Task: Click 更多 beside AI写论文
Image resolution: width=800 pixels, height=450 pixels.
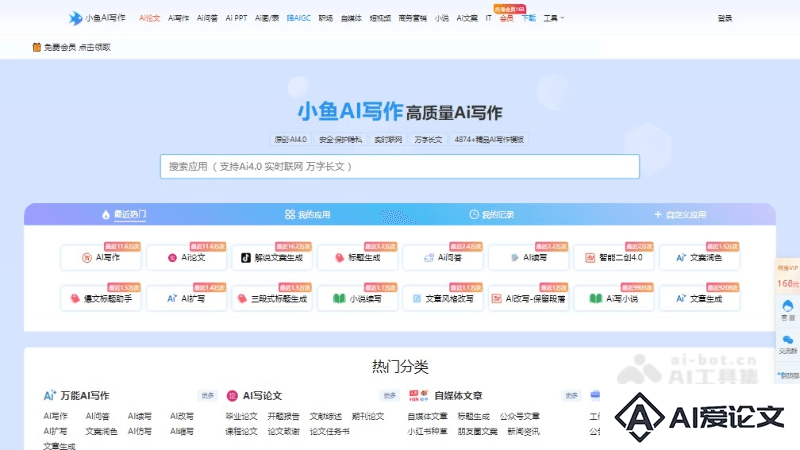Action: click(x=389, y=395)
